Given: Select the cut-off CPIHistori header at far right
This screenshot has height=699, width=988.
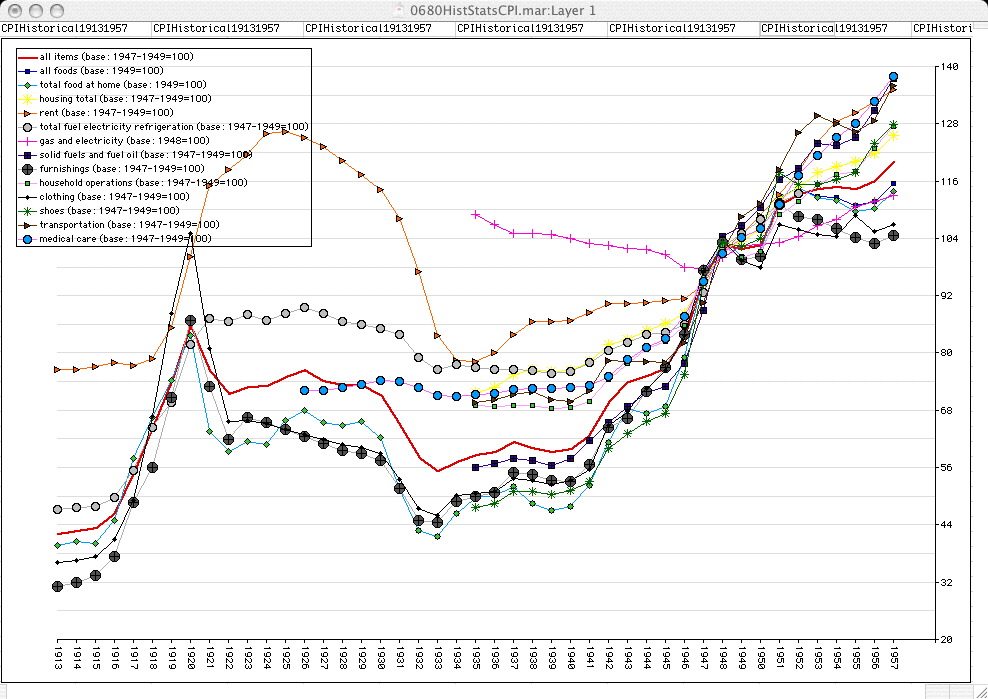Looking at the screenshot, I should point(948,28).
